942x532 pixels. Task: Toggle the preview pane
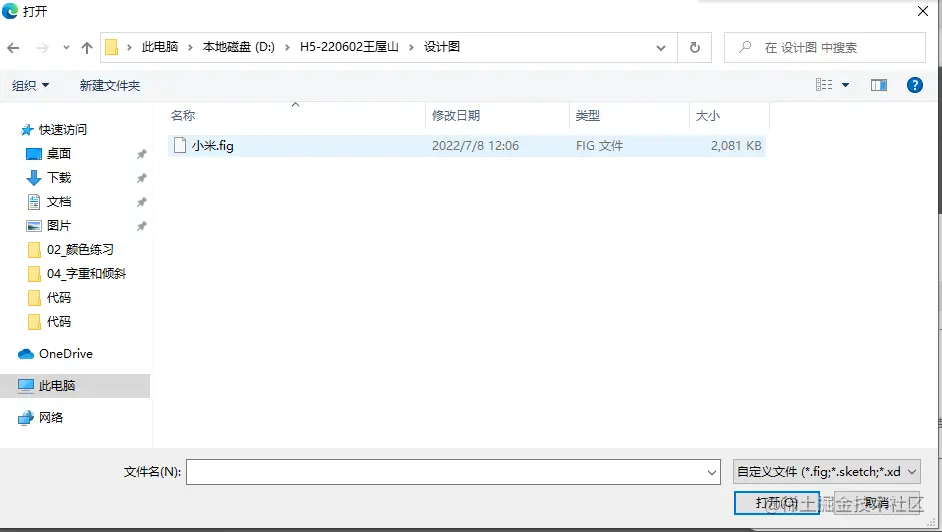tap(879, 85)
